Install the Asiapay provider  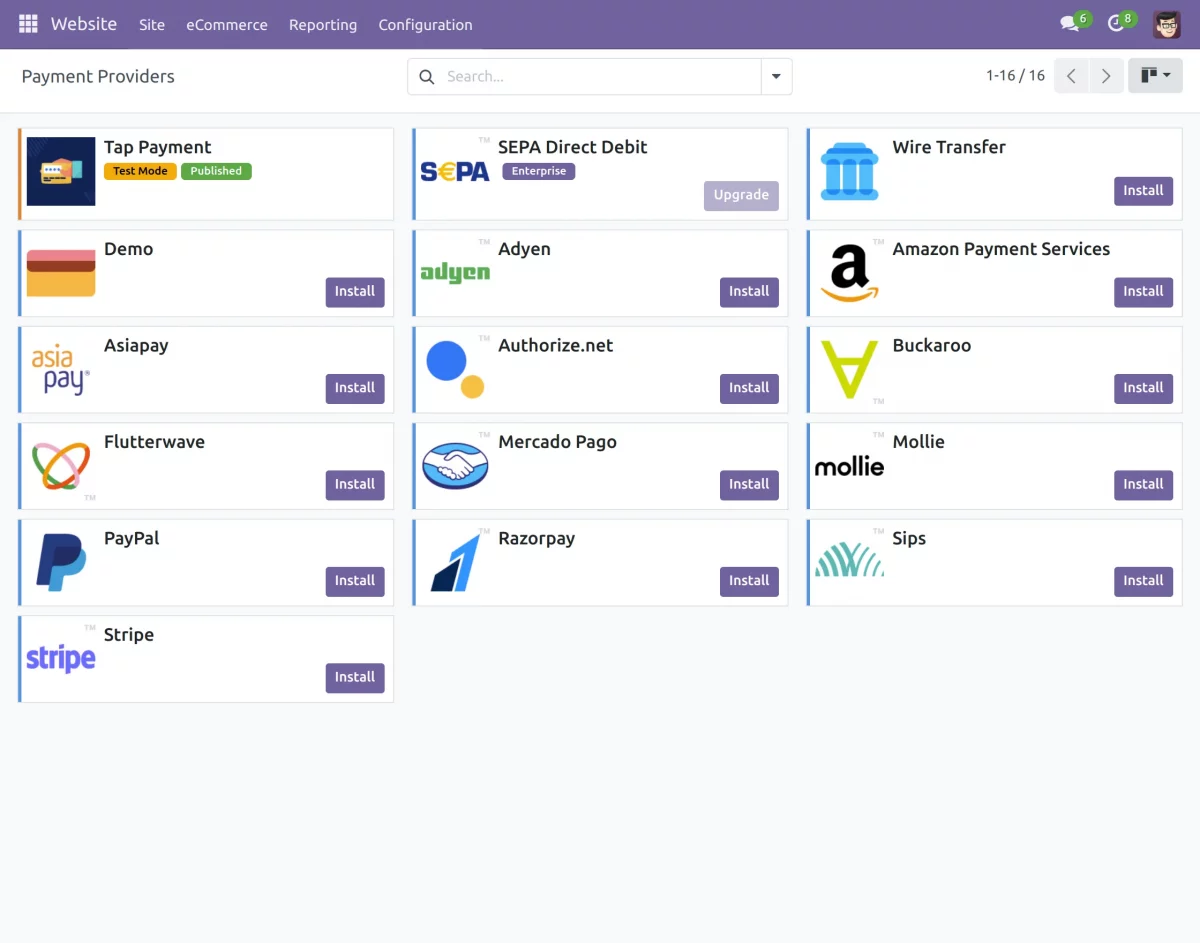tap(355, 388)
